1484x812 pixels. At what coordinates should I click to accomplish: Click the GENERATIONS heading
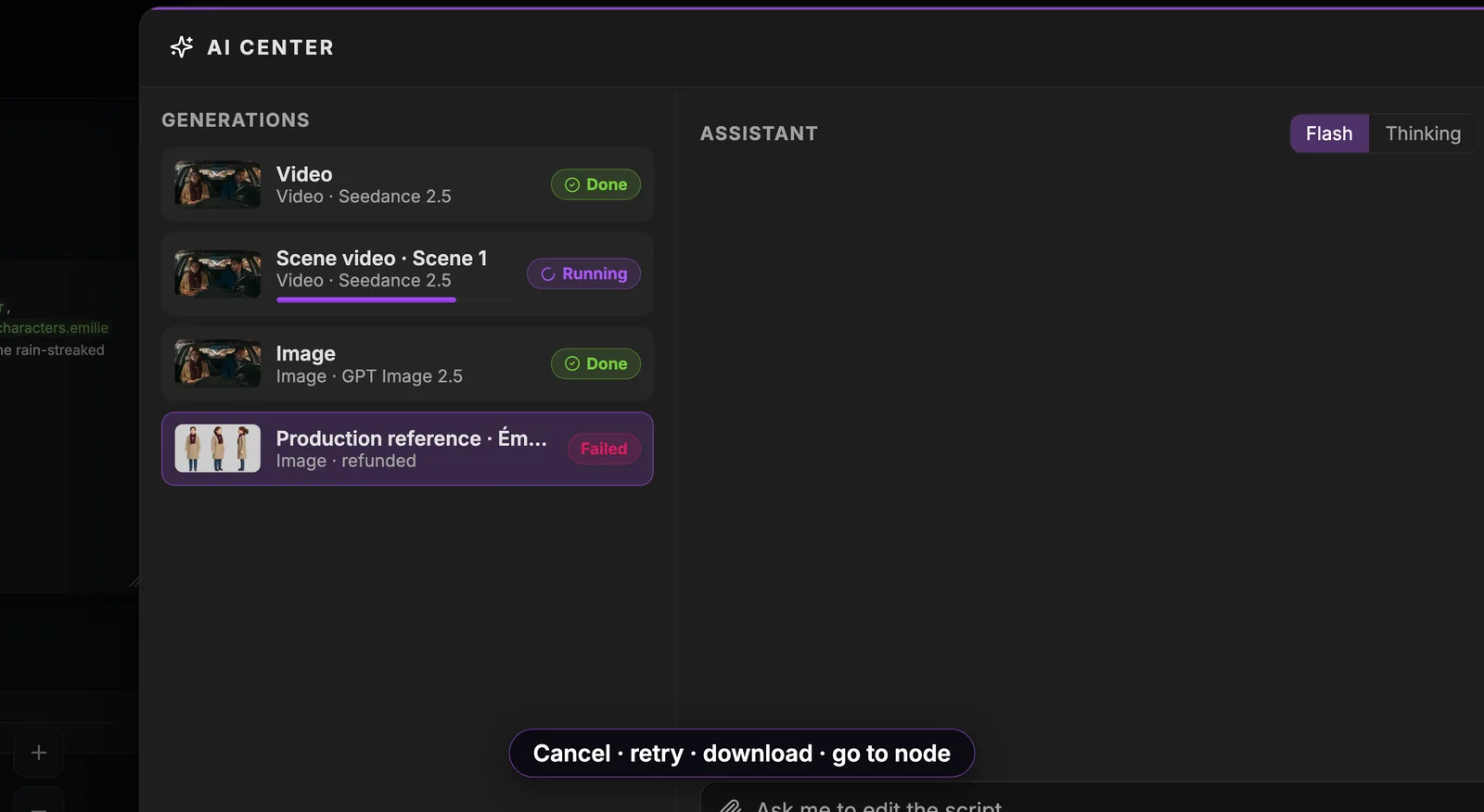(236, 121)
